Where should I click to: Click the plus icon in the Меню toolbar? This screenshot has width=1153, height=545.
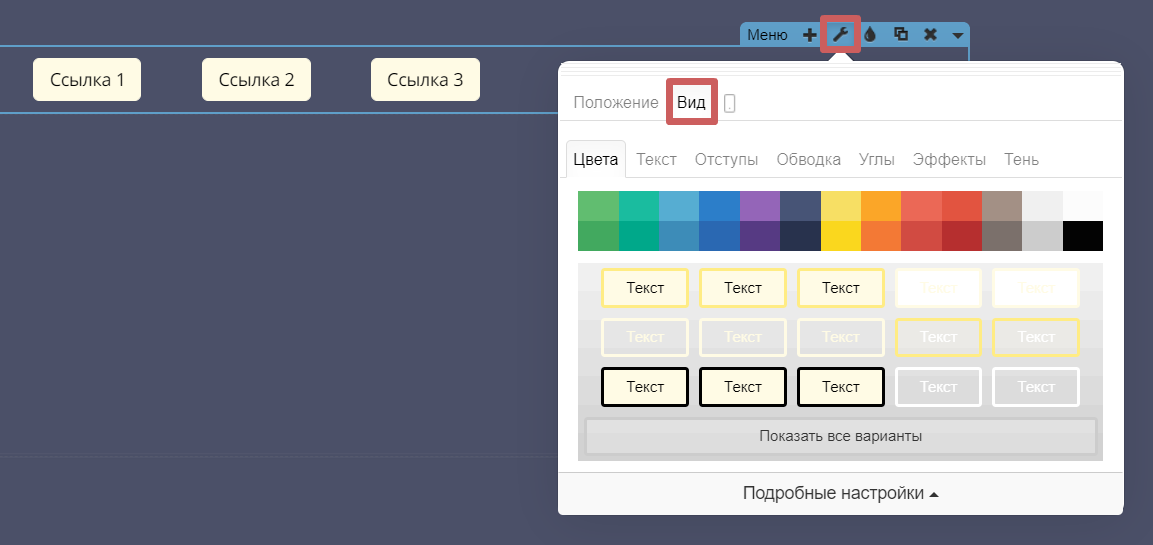pos(809,35)
